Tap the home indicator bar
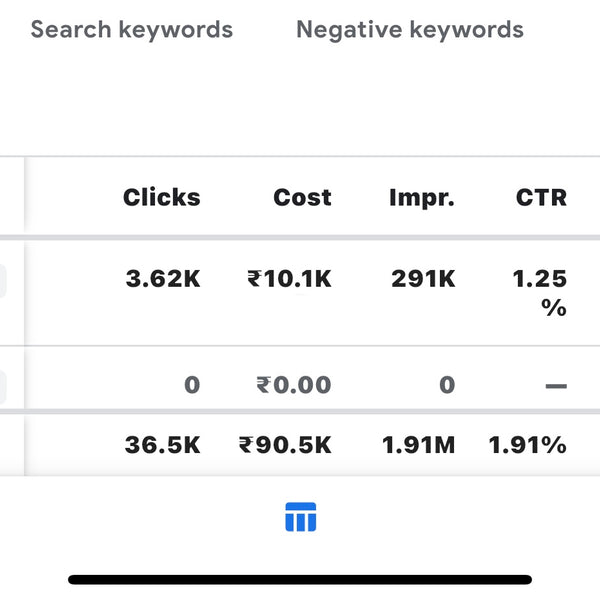 (x=300, y=579)
